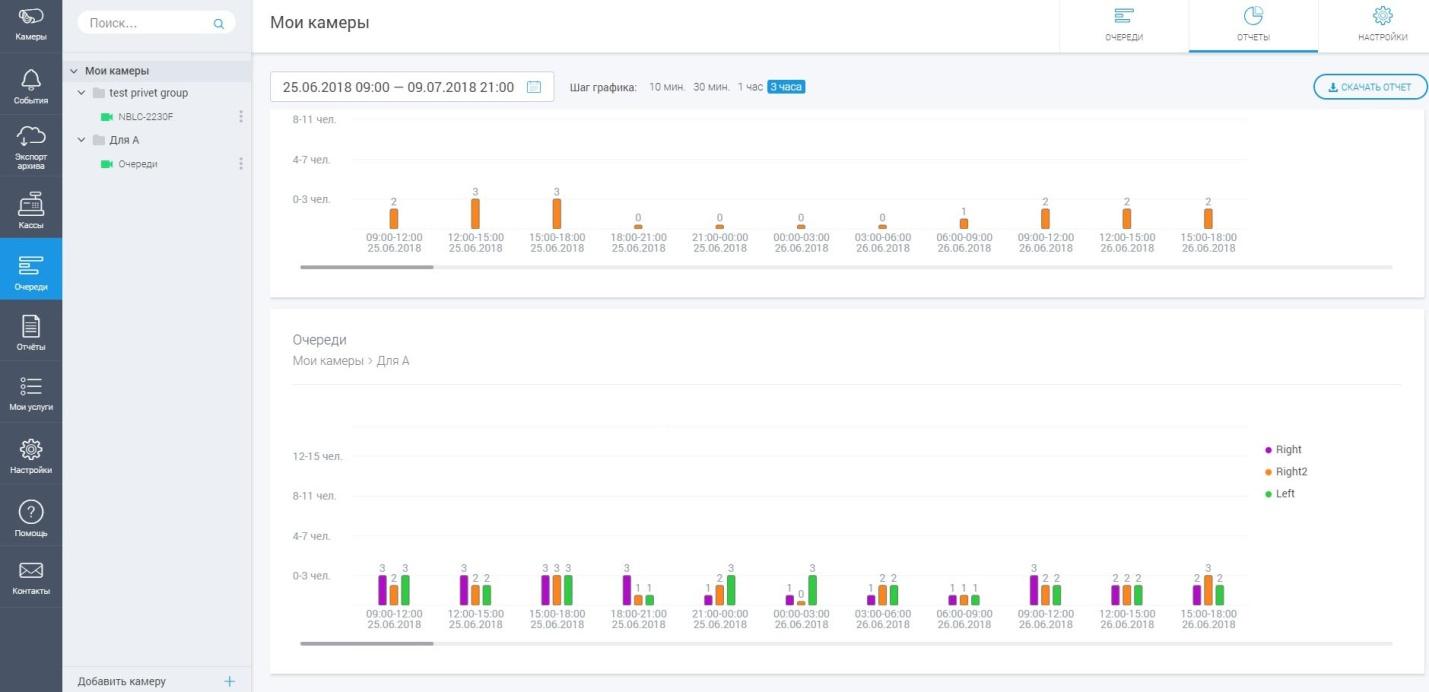Open My services list icon

click(31, 393)
